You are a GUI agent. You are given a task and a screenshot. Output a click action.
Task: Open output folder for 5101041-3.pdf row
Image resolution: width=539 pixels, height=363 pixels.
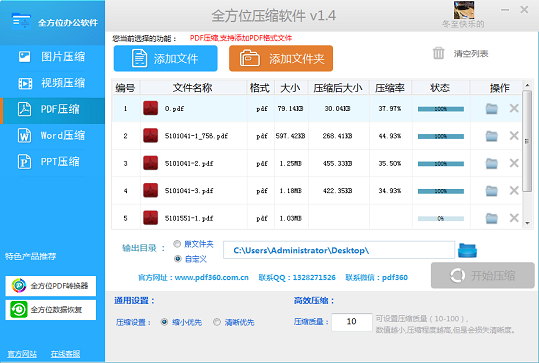pyautogui.click(x=492, y=190)
